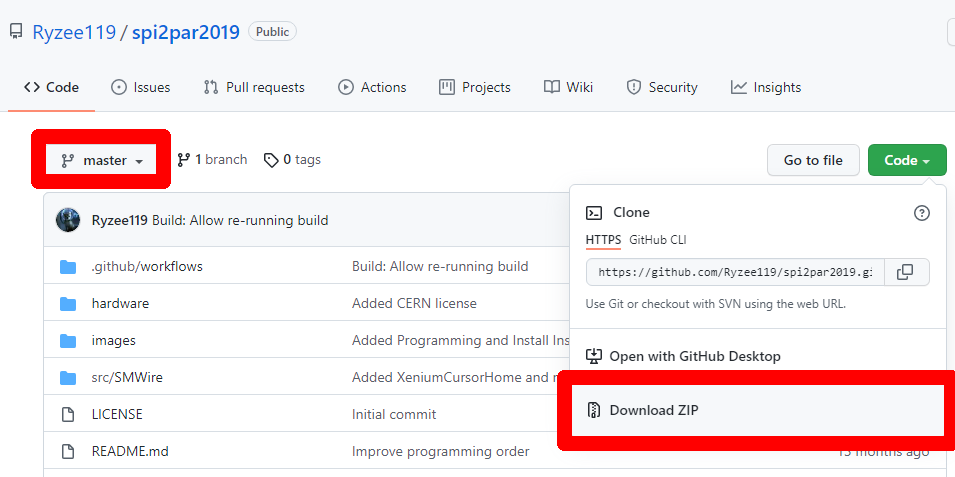Click the desktop download icon beside GitHub Desktop
This screenshot has height=477, width=955.
pyautogui.click(x=594, y=356)
